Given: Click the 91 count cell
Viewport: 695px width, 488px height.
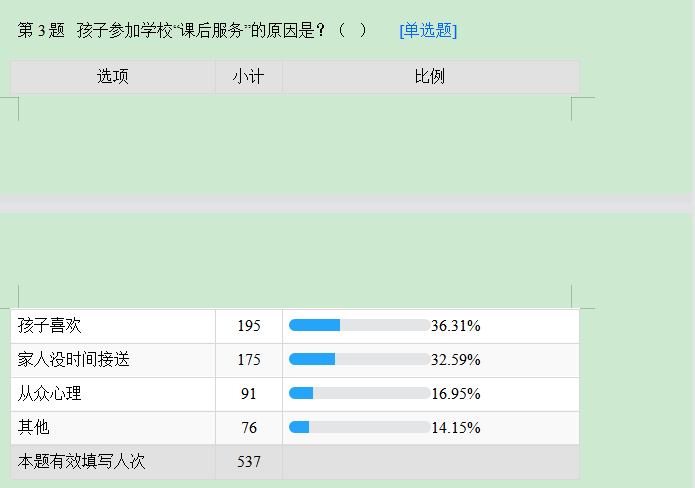Looking at the screenshot, I should click(249, 394).
